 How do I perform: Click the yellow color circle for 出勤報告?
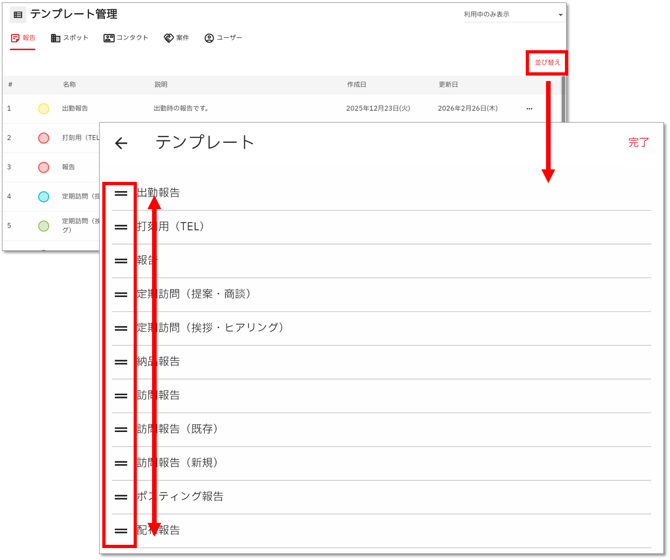coord(43,109)
